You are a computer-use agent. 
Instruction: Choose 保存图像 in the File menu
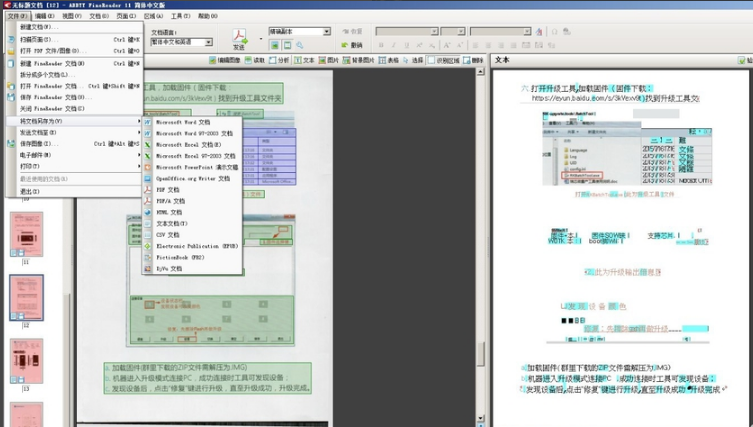tap(74, 144)
